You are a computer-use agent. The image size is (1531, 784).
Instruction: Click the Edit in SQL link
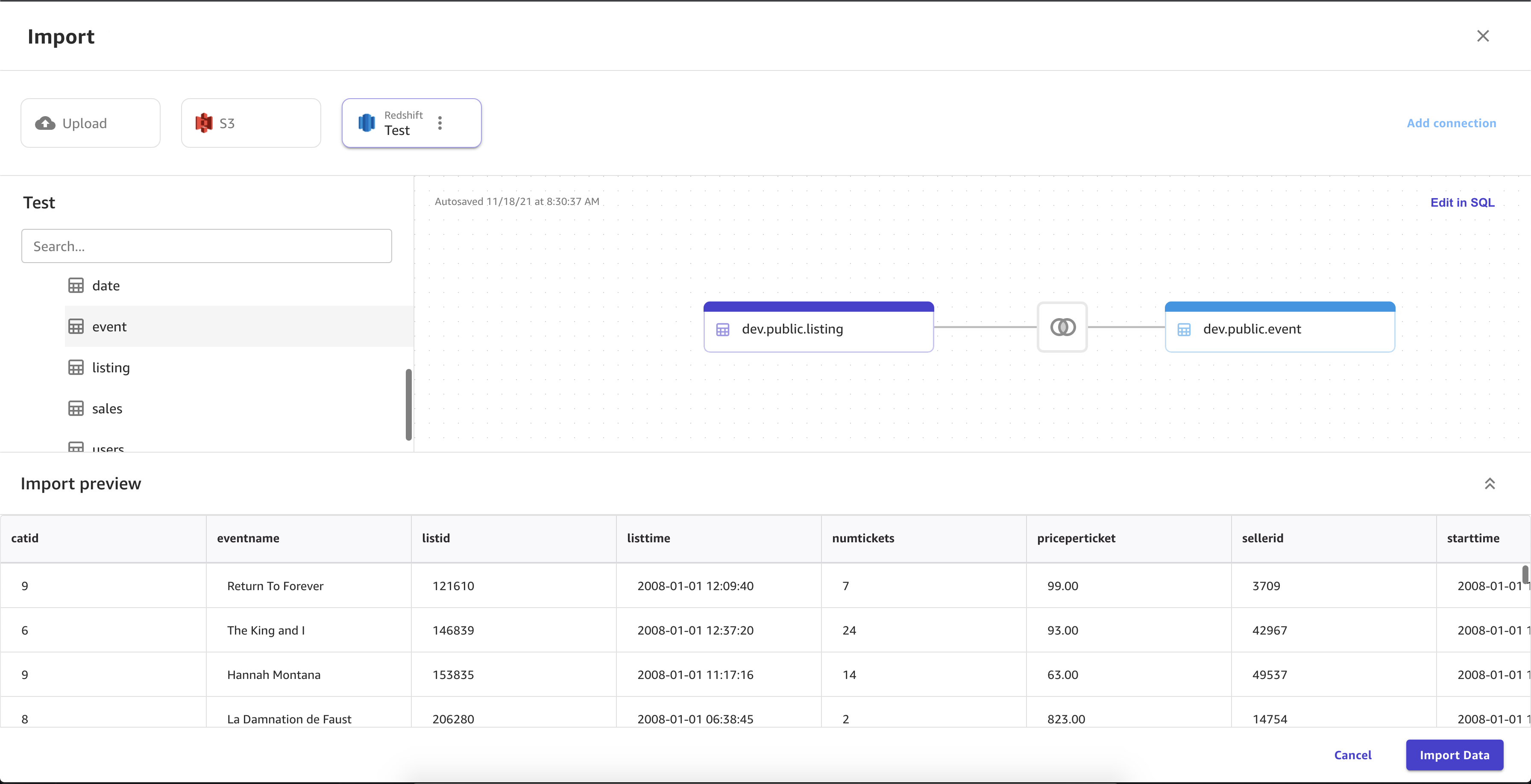pyautogui.click(x=1462, y=201)
